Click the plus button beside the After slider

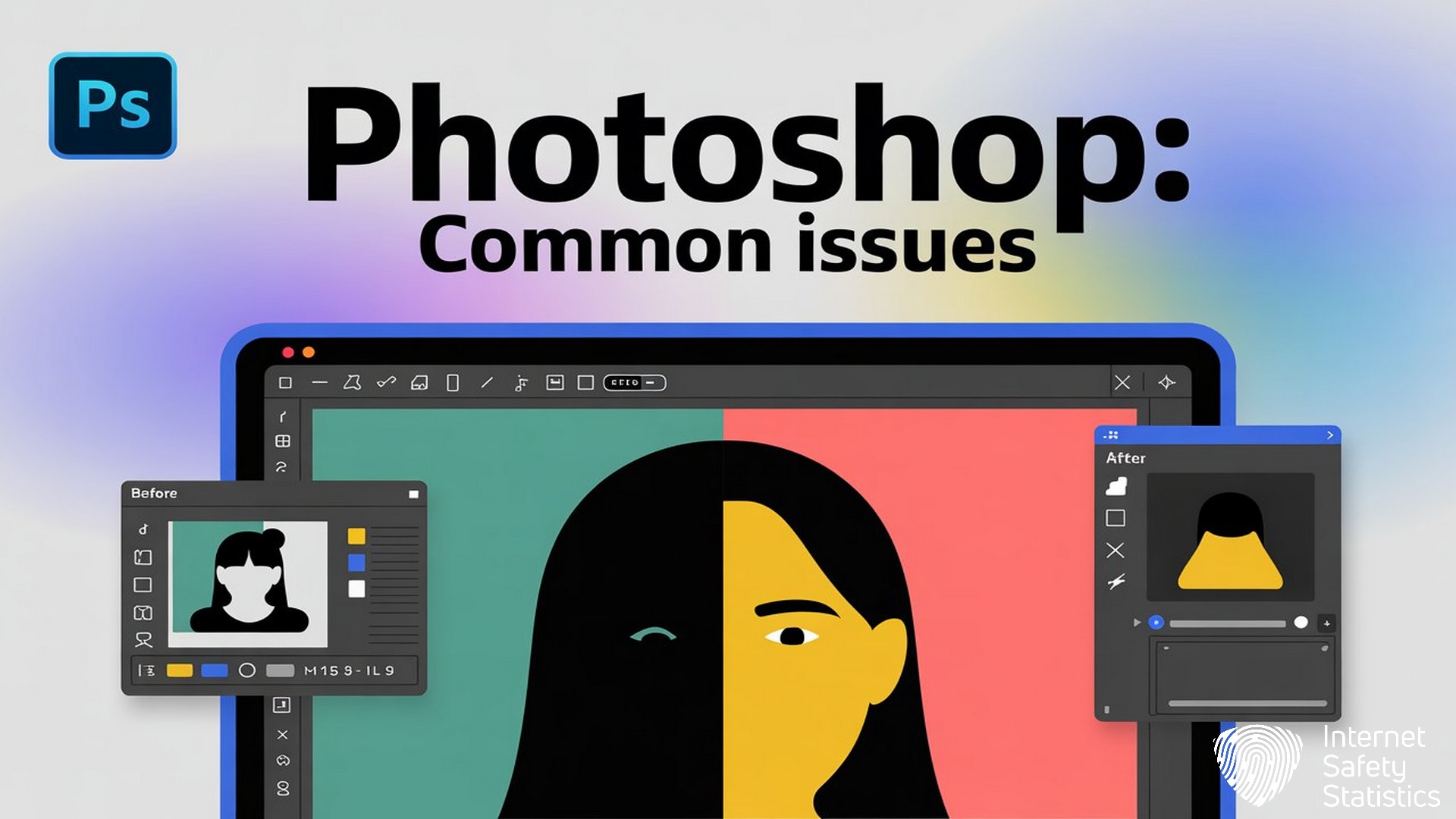click(x=1326, y=623)
